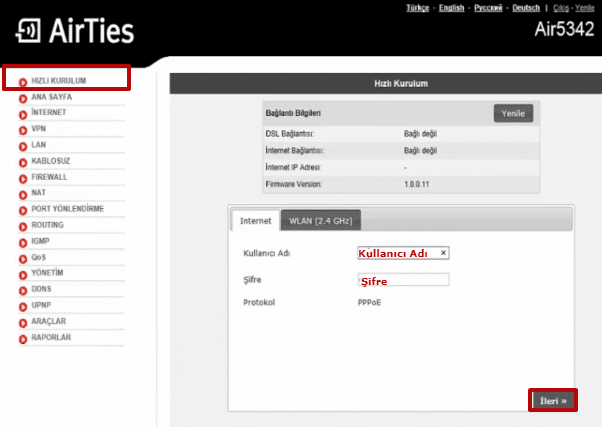Focus the Şifre password input field
Viewport: 602px width, 427px height.
[403, 280]
